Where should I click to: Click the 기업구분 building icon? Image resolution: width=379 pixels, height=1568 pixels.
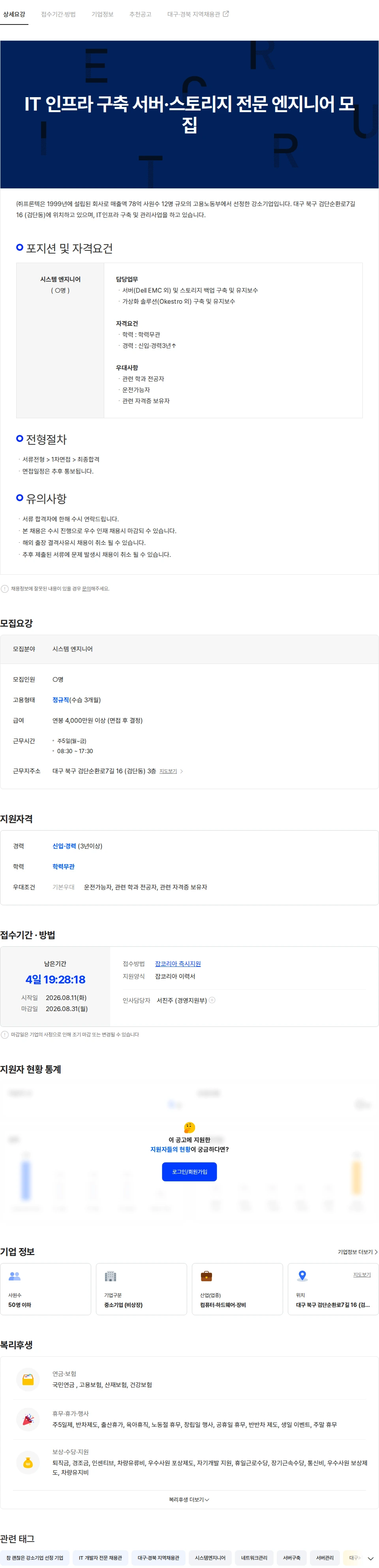pyautogui.click(x=110, y=1277)
